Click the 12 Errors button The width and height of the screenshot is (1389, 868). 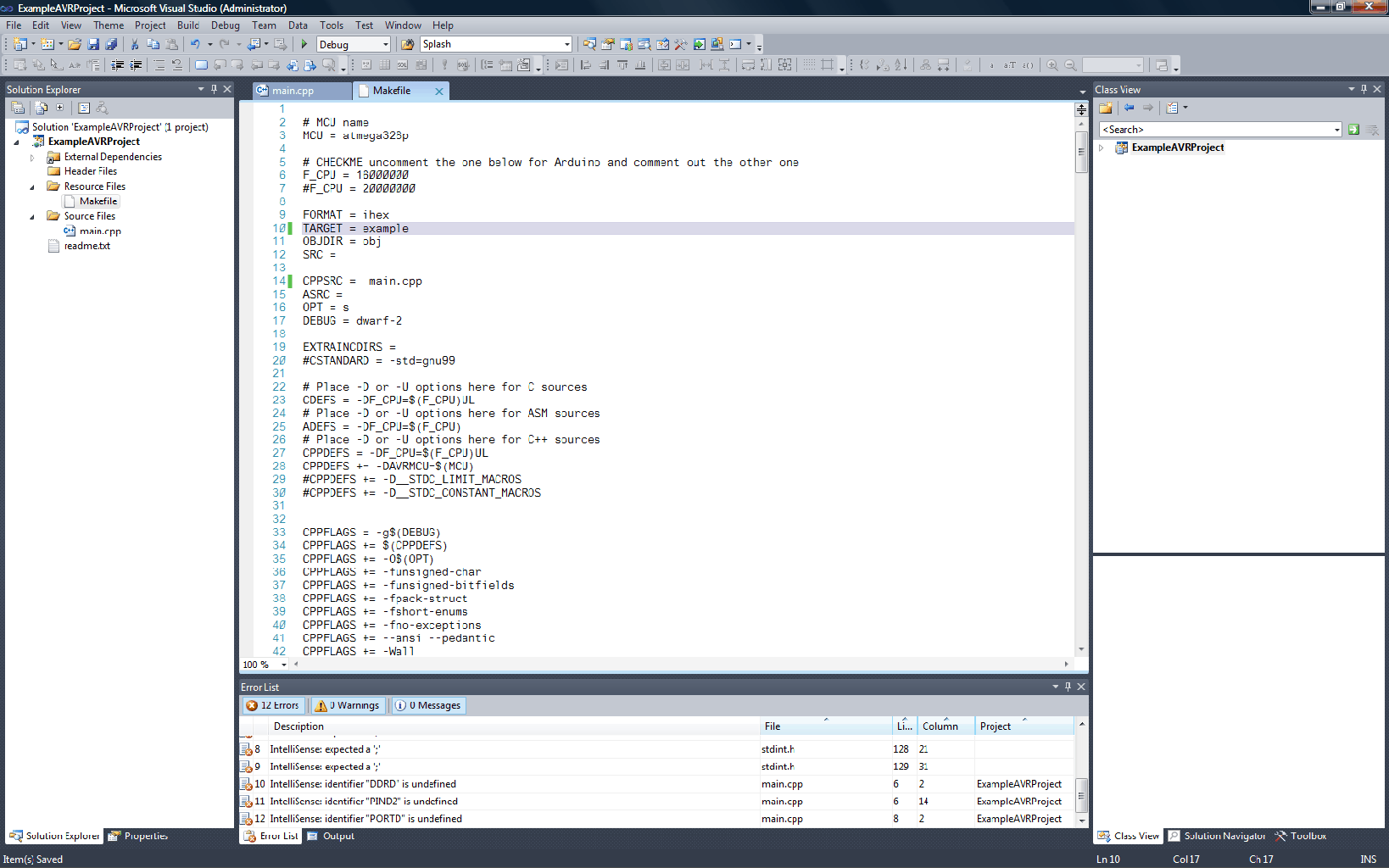(273, 704)
